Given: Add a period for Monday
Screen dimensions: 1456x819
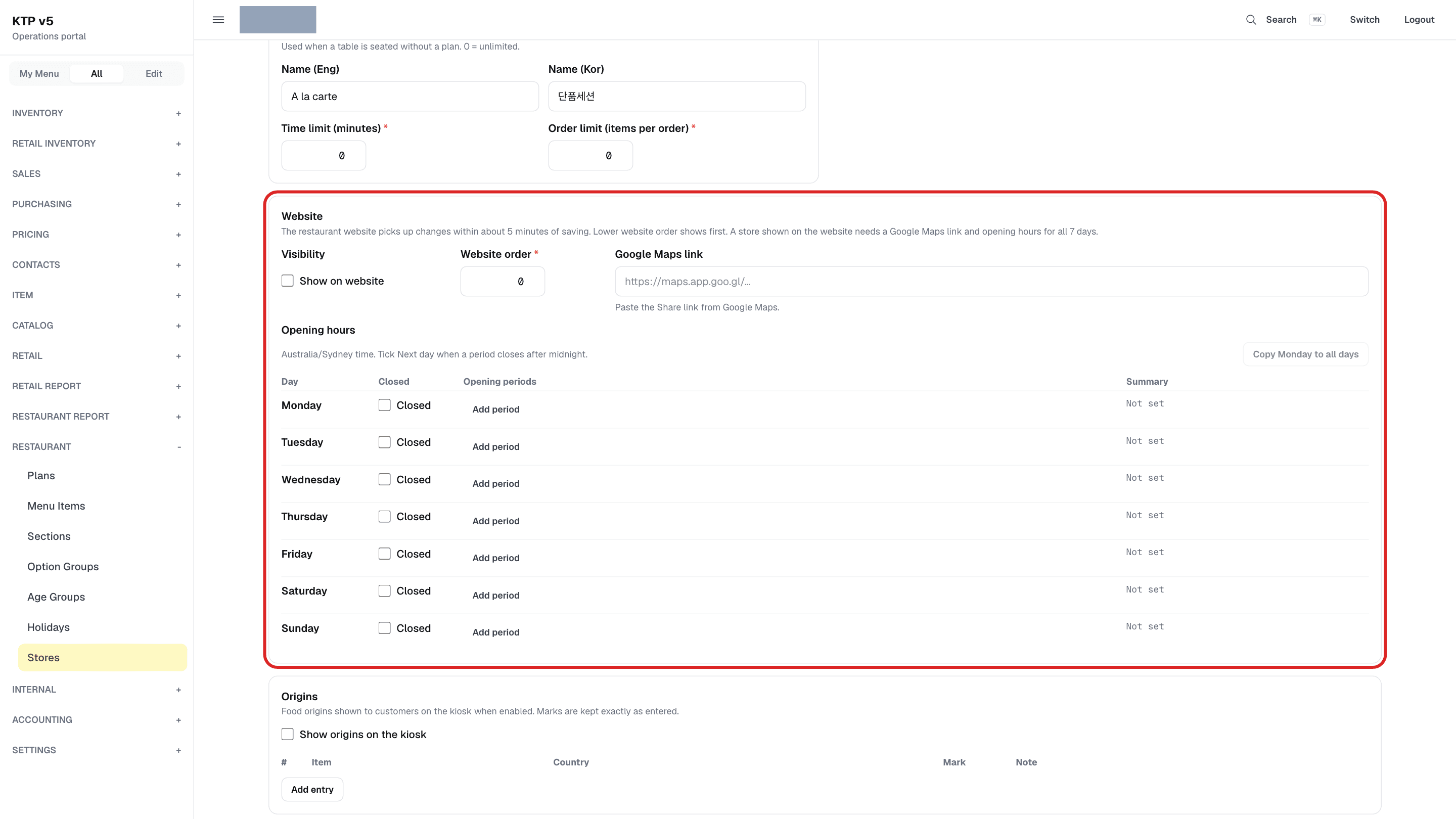Looking at the screenshot, I should click(x=495, y=409).
